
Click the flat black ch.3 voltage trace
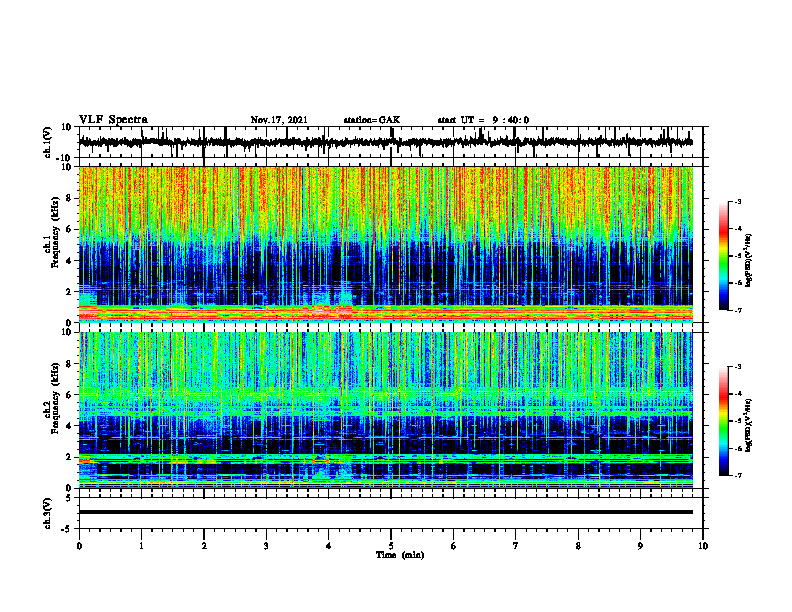(x=386, y=512)
